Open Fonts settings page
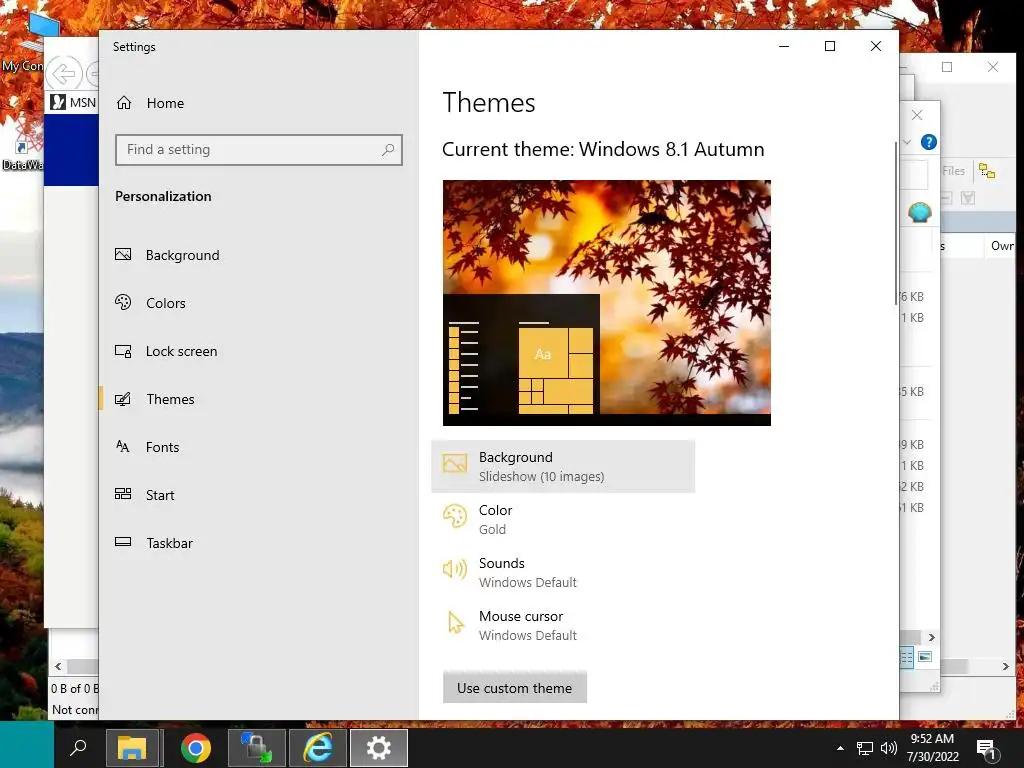Image resolution: width=1024 pixels, height=768 pixels. 148,447
